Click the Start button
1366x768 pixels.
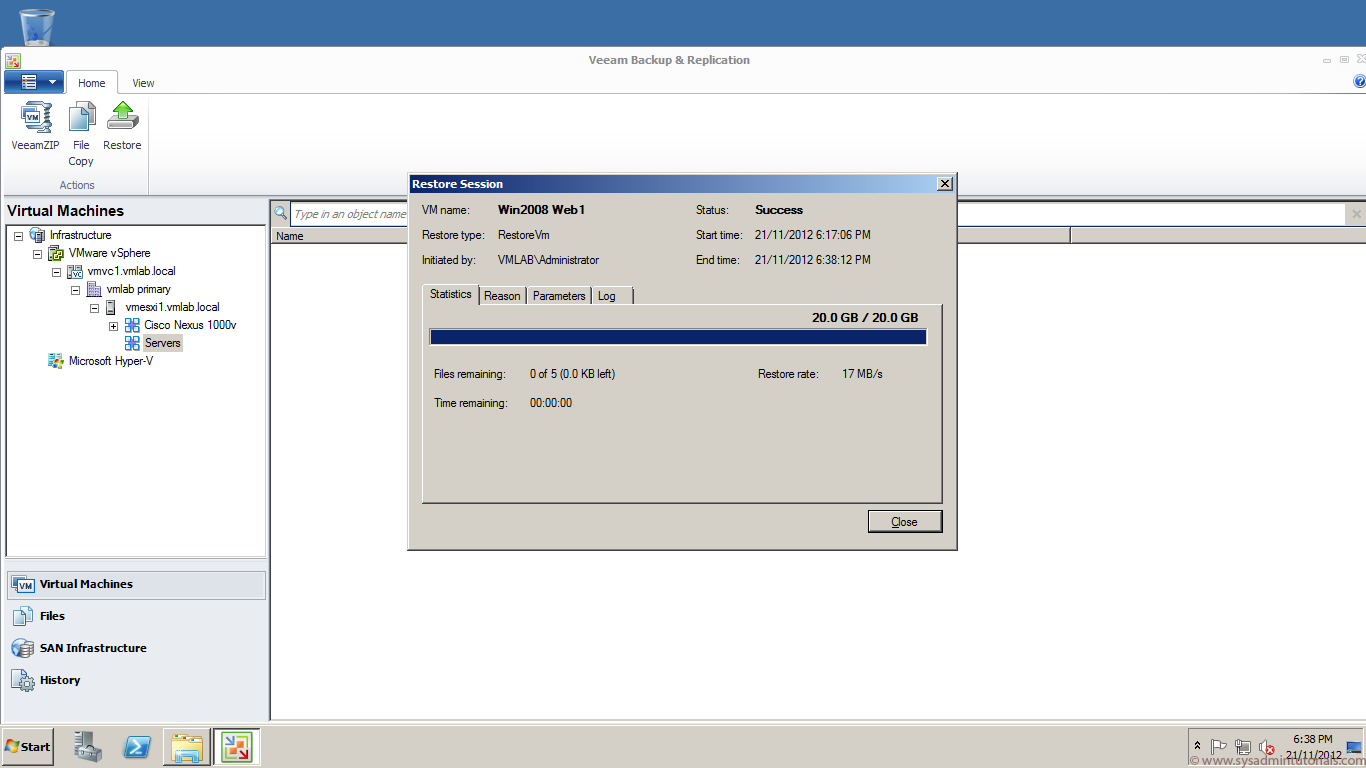(28, 747)
